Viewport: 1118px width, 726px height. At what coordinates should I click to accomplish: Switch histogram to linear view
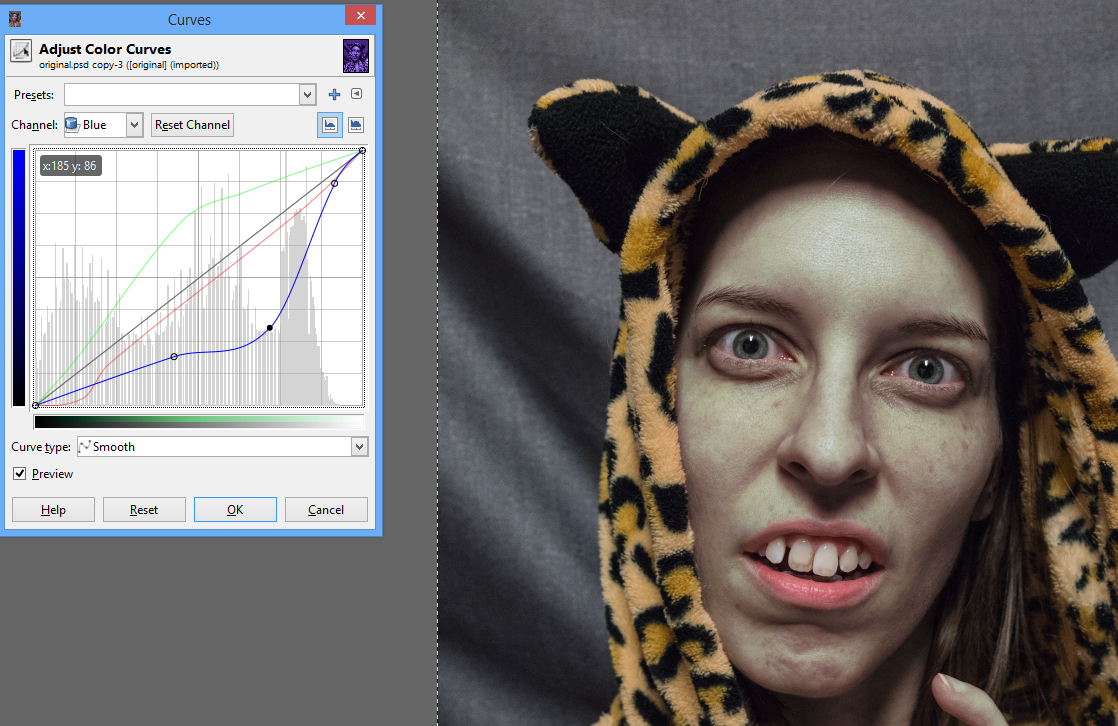329,124
